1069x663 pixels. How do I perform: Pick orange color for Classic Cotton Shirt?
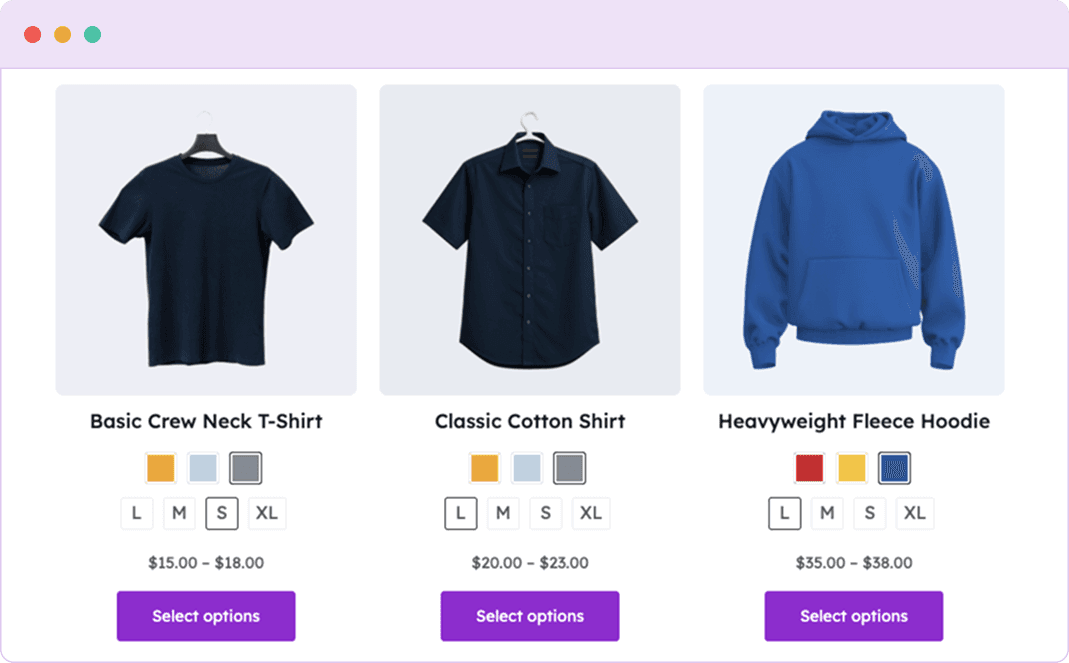click(485, 468)
